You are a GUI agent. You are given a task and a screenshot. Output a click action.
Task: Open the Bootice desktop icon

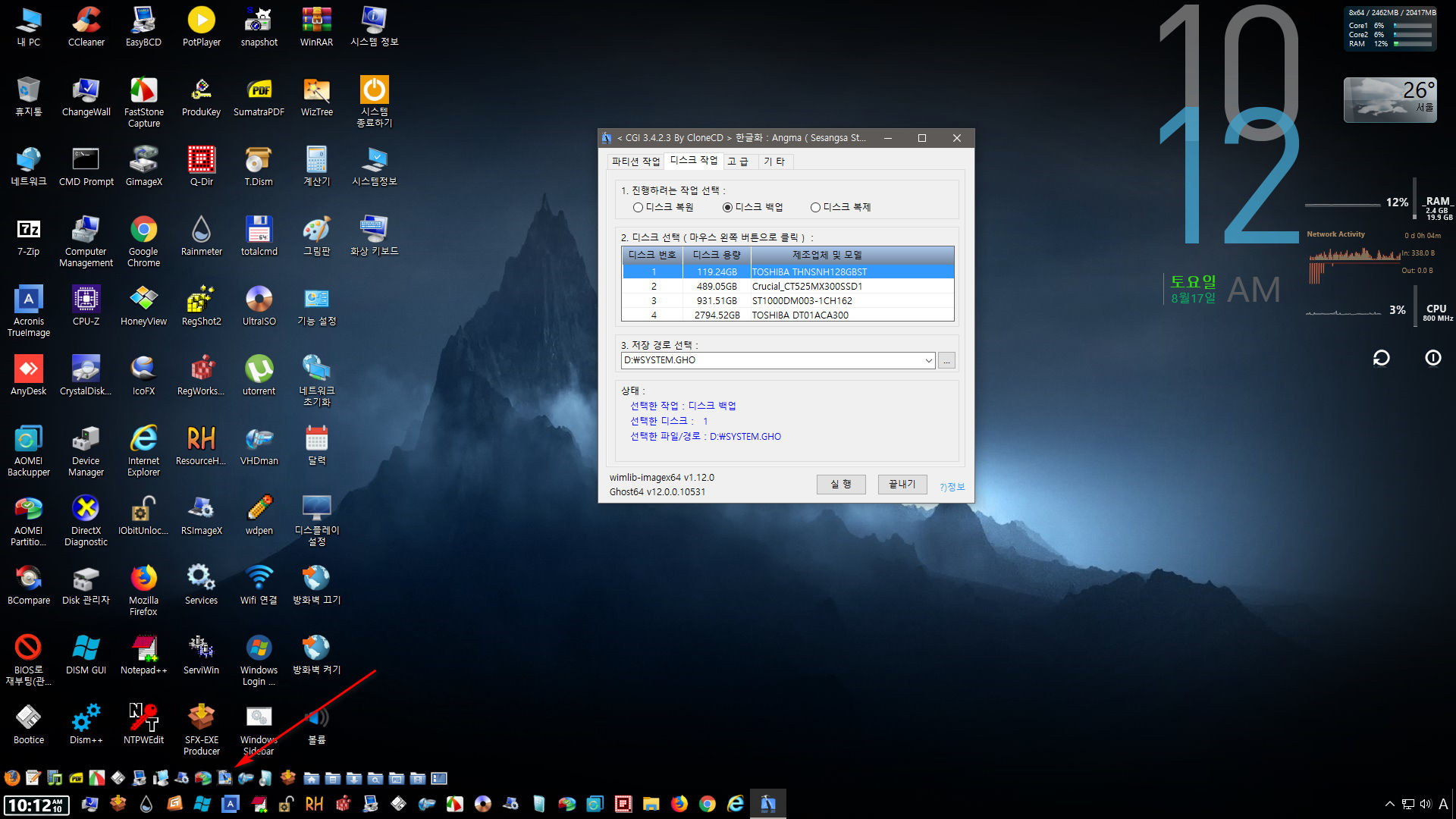coord(28,724)
